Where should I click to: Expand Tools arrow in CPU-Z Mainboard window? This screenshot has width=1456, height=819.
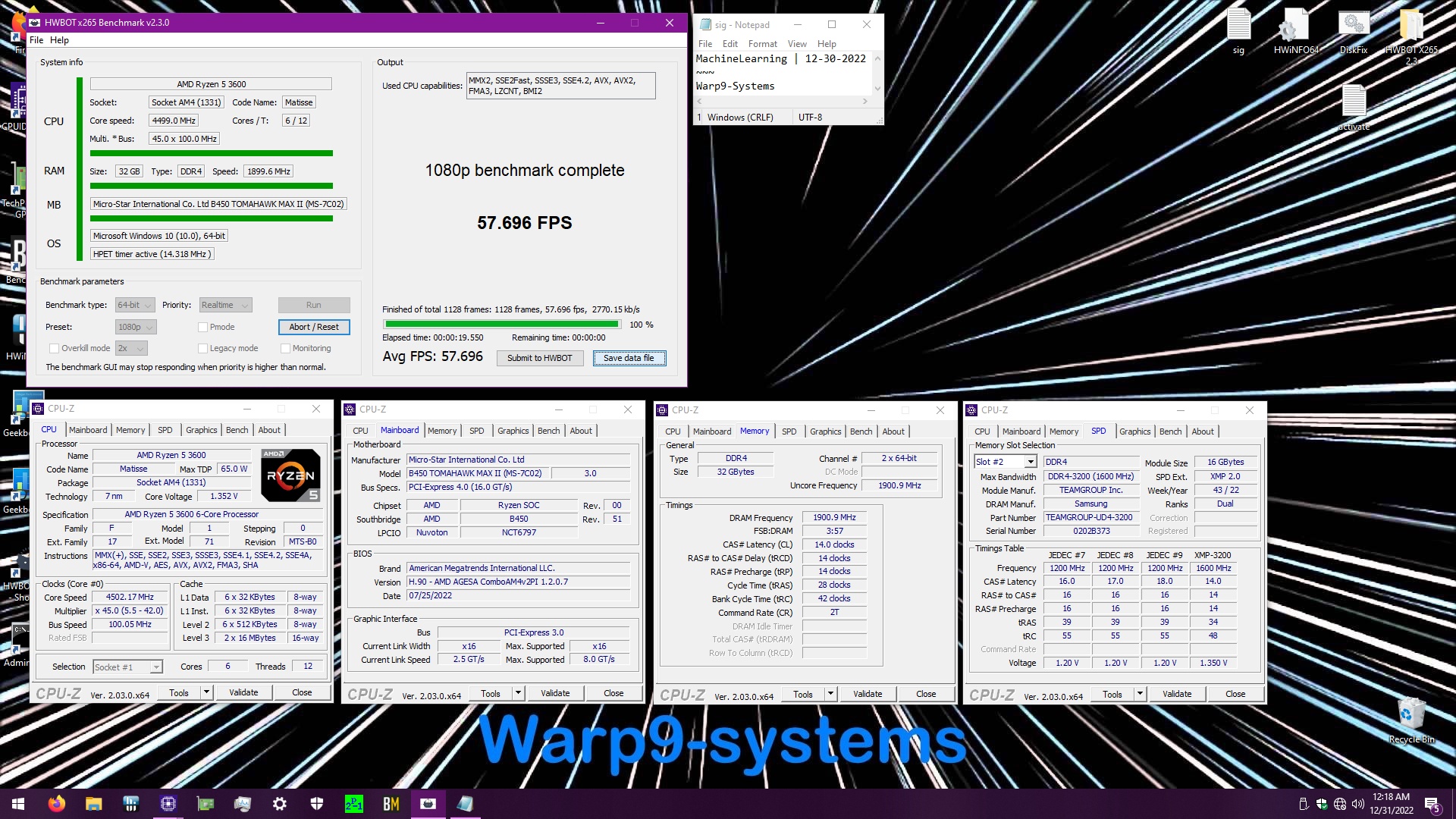[x=518, y=693]
